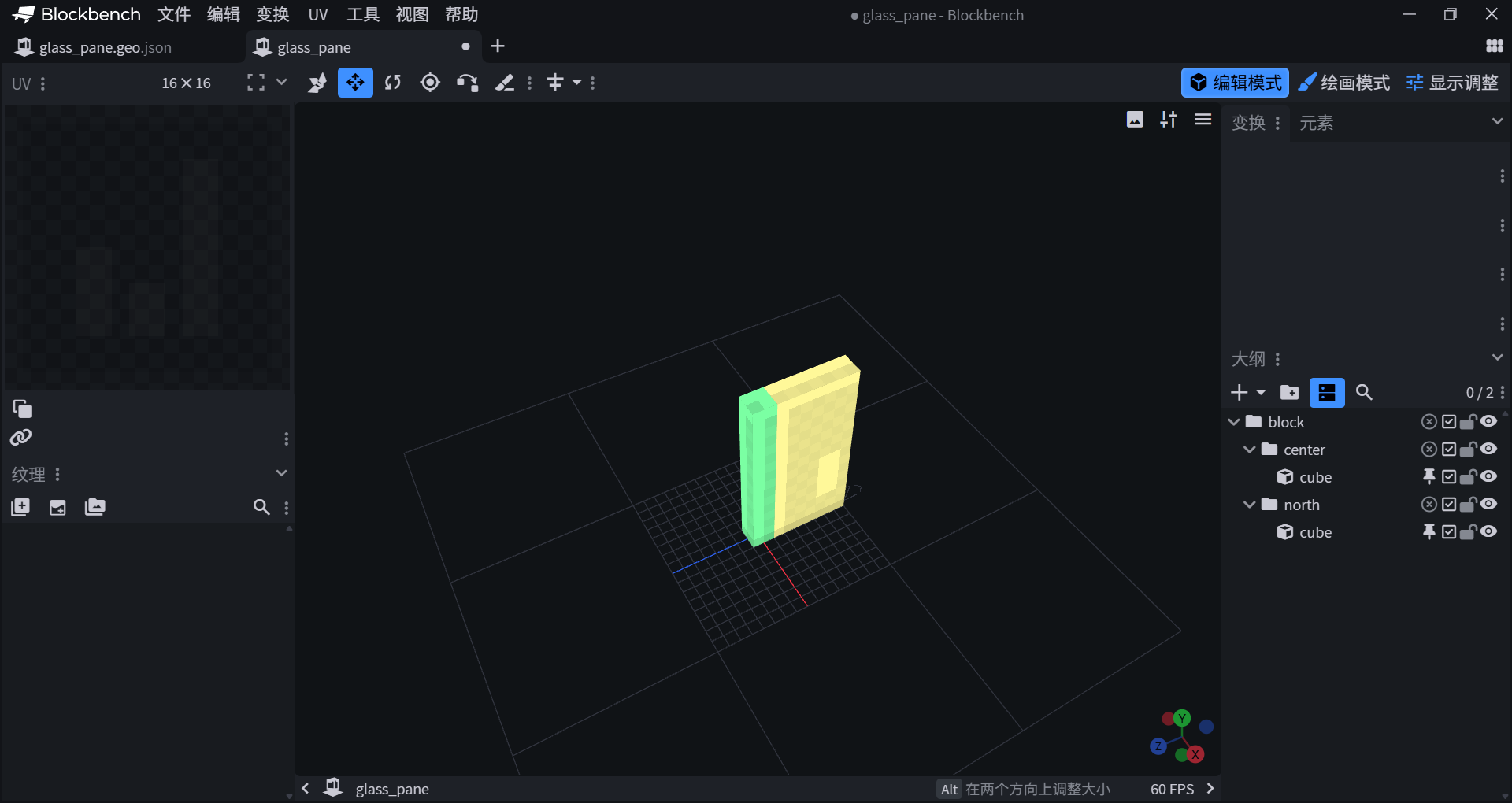Hide cube under center via eye icon

click(1488, 477)
